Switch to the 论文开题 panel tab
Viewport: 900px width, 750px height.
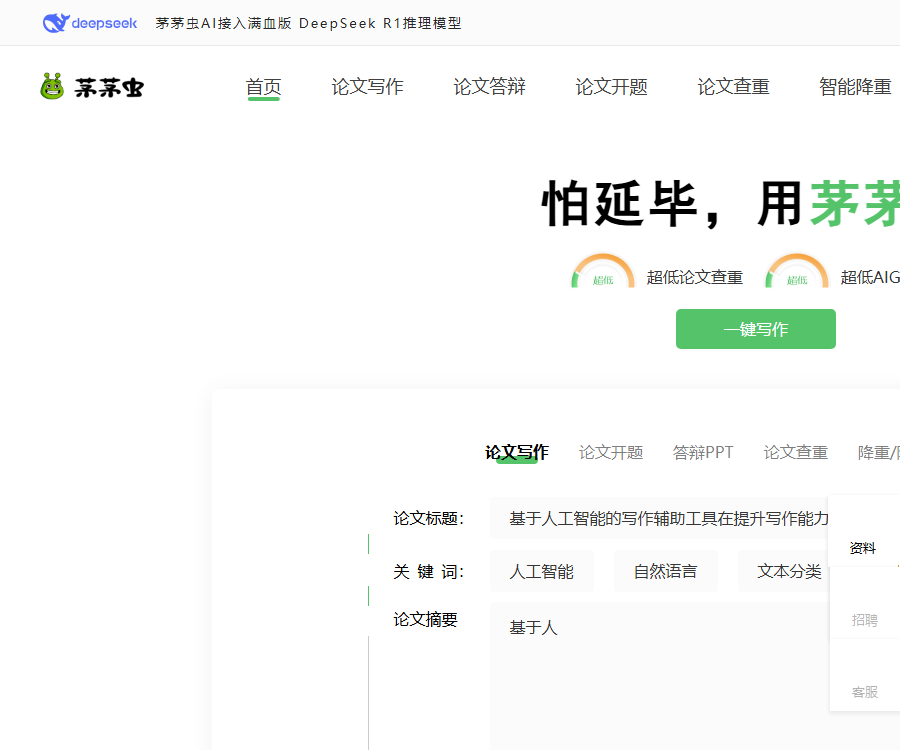611,452
